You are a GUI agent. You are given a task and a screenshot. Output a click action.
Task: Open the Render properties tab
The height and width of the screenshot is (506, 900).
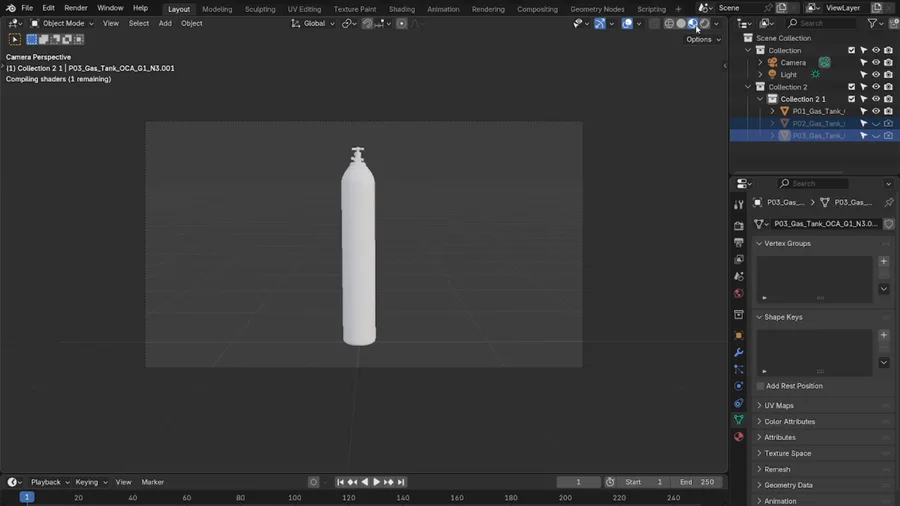click(x=739, y=226)
